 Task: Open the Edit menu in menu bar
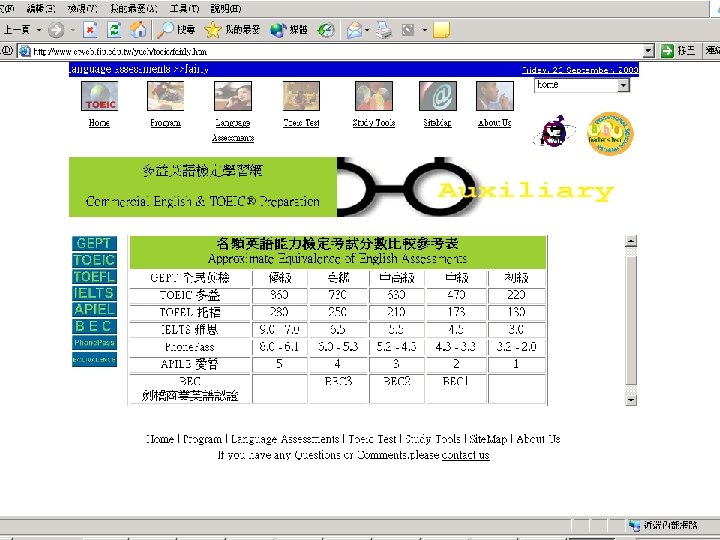point(40,9)
